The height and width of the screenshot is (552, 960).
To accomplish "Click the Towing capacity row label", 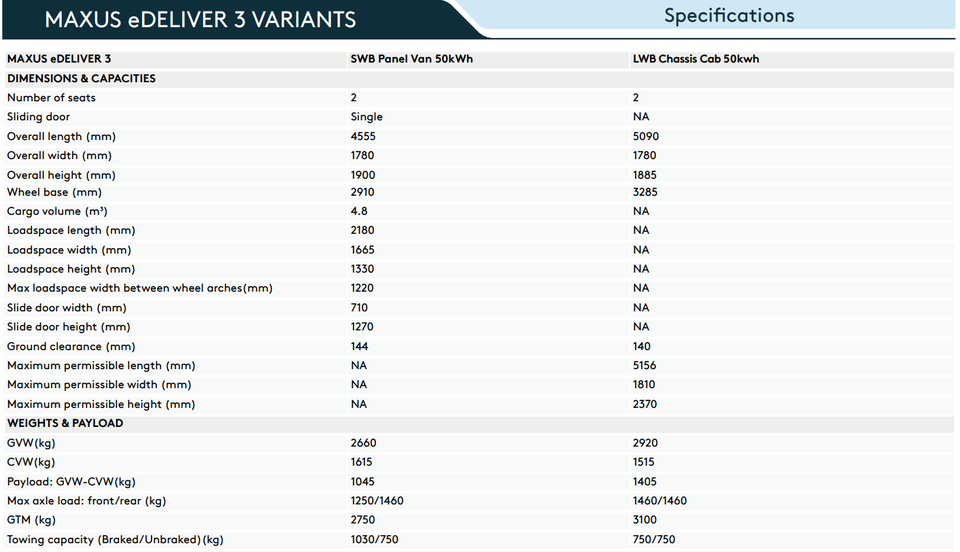I will click(115, 540).
